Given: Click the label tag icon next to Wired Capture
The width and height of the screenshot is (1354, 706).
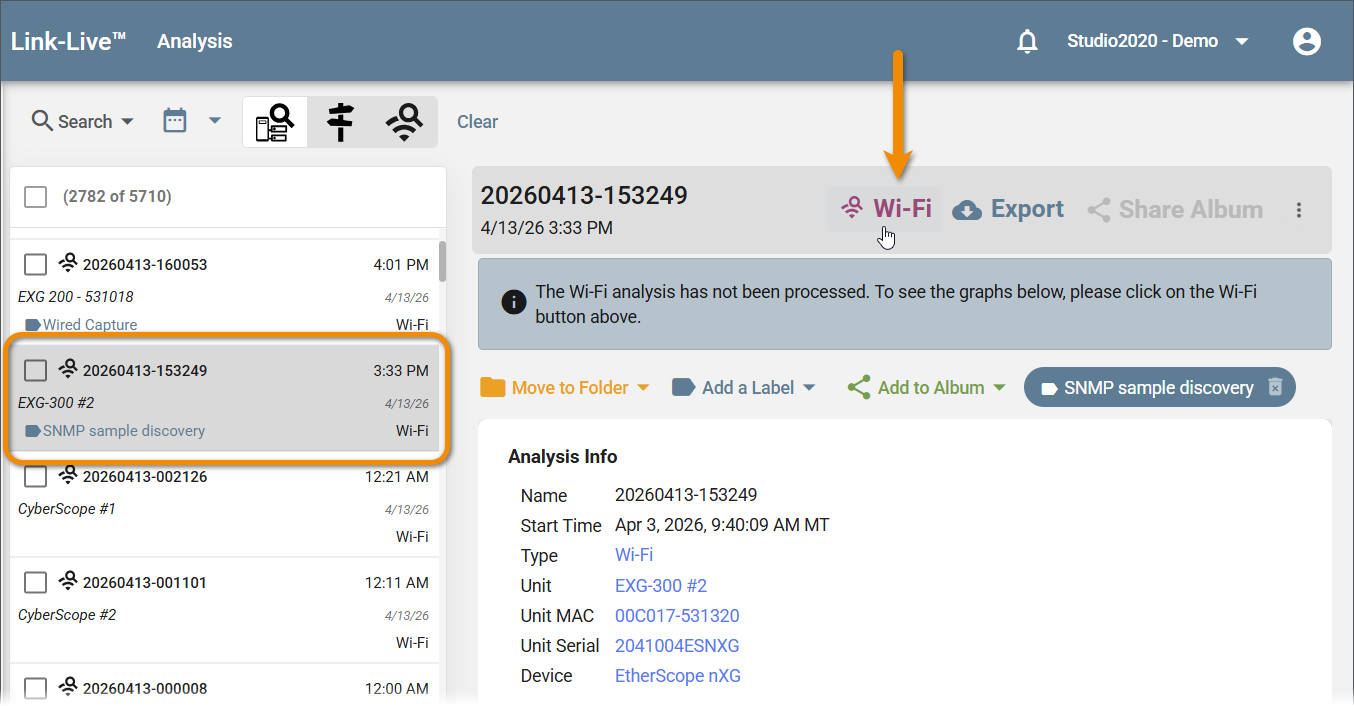Looking at the screenshot, I should 33,325.
